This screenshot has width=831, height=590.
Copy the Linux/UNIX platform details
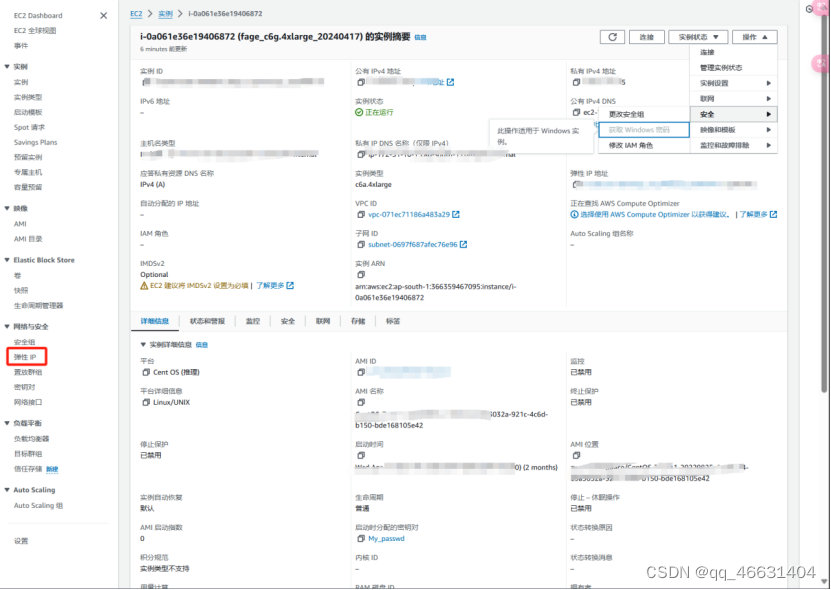(x=146, y=402)
